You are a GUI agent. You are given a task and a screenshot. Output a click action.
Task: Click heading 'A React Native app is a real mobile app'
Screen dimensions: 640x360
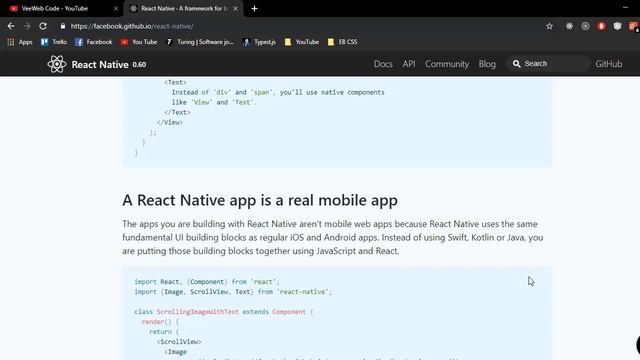tap(260, 200)
